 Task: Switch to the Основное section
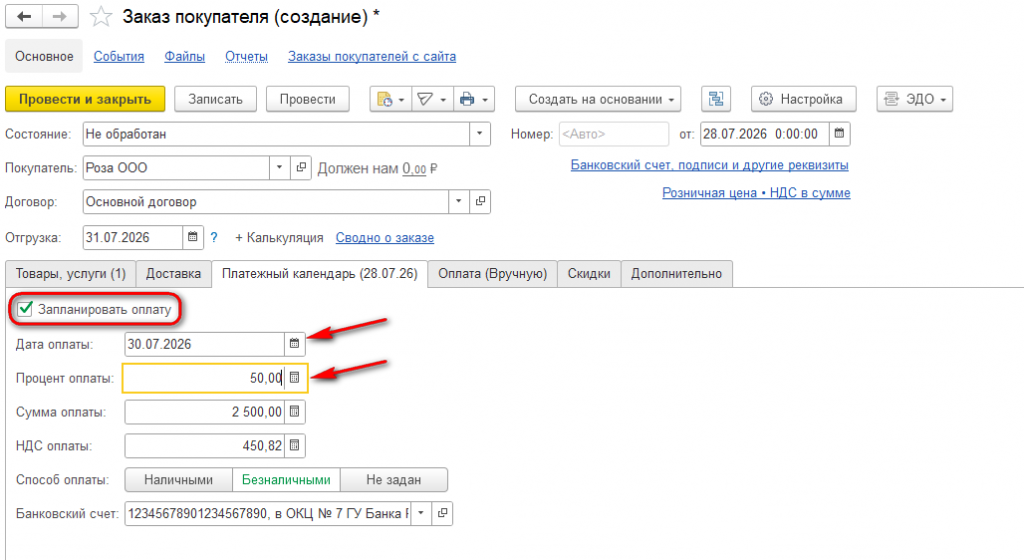click(44, 56)
